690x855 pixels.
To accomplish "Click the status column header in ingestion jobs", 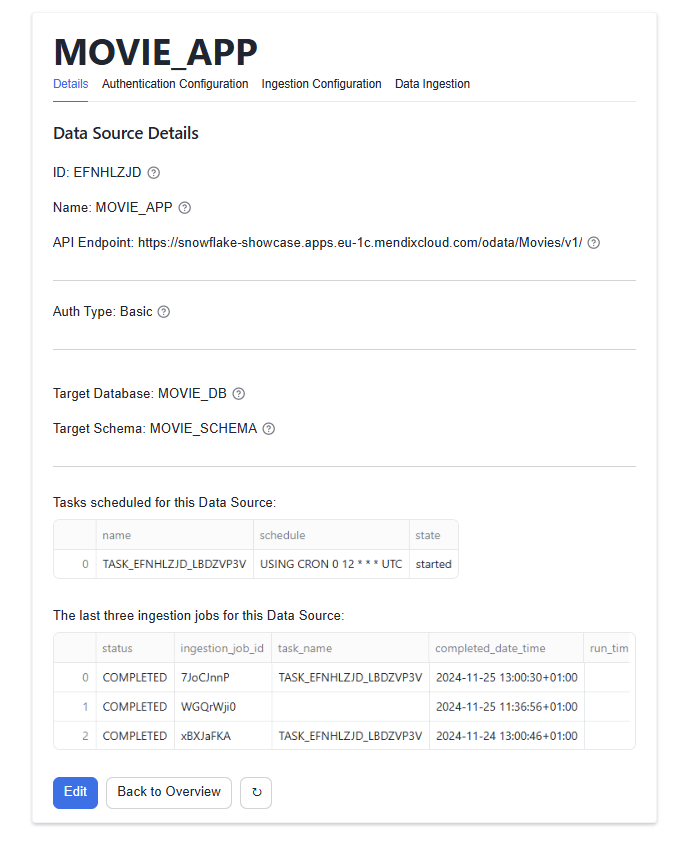I will coord(117,648).
